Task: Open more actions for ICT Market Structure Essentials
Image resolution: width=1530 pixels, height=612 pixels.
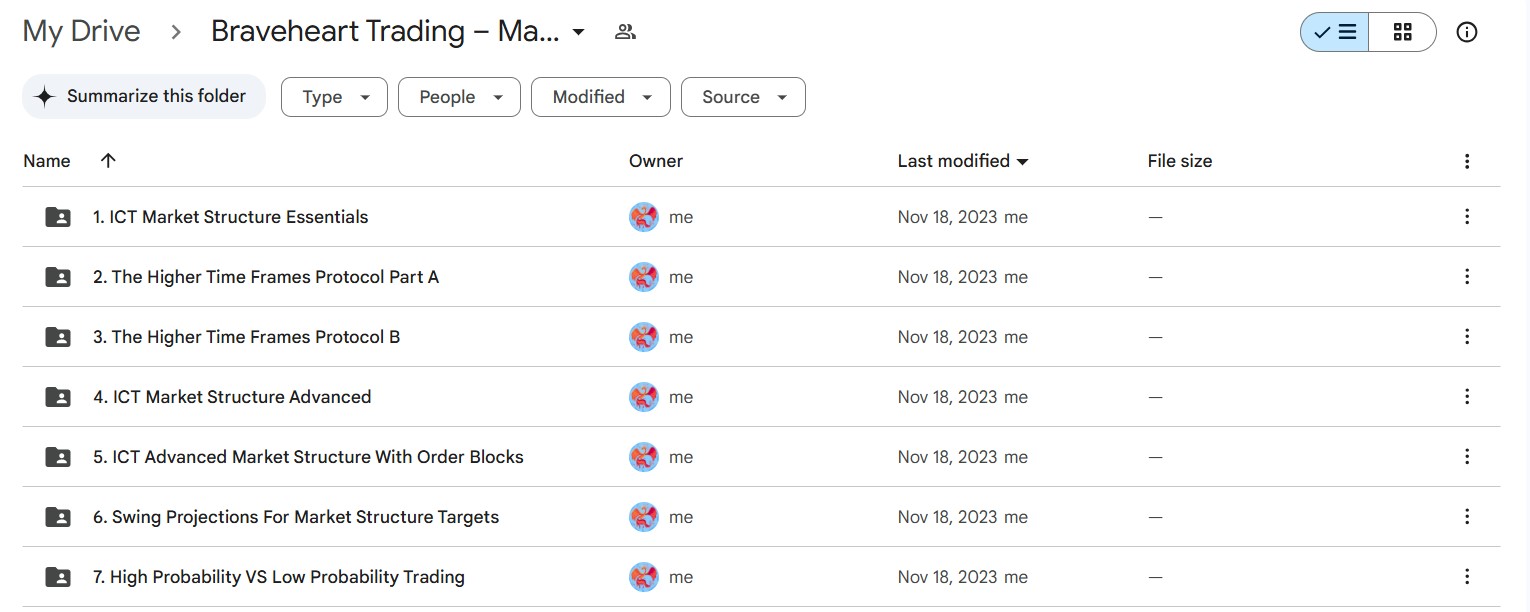Action: coord(1466,217)
